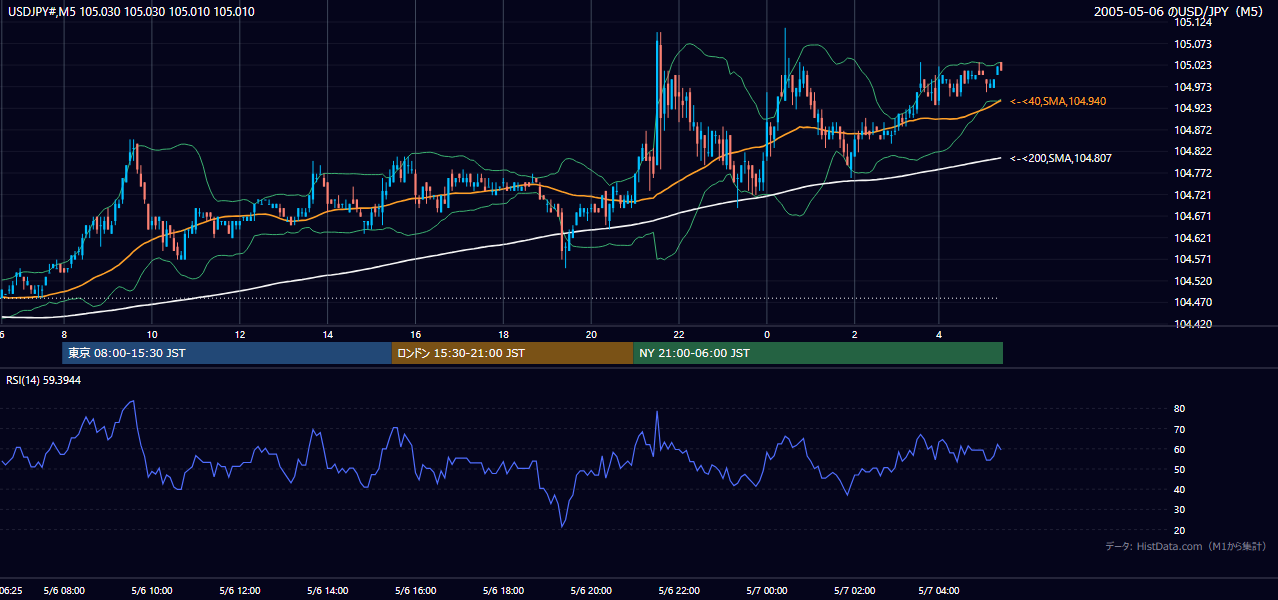Click price level 104.621 on the axis

(x=1193, y=238)
